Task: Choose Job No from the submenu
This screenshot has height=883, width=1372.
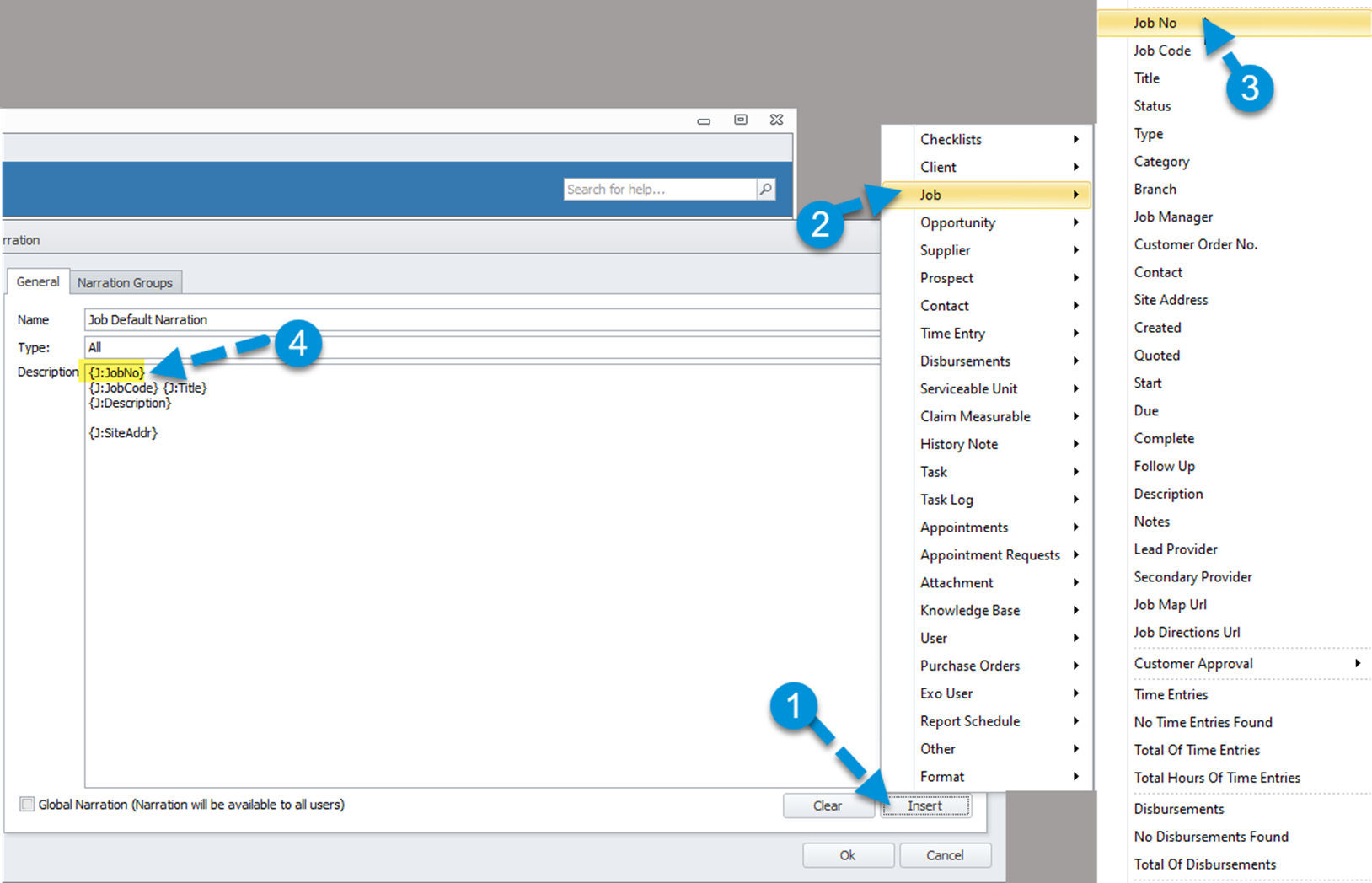Action: [x=1155, y=23]
